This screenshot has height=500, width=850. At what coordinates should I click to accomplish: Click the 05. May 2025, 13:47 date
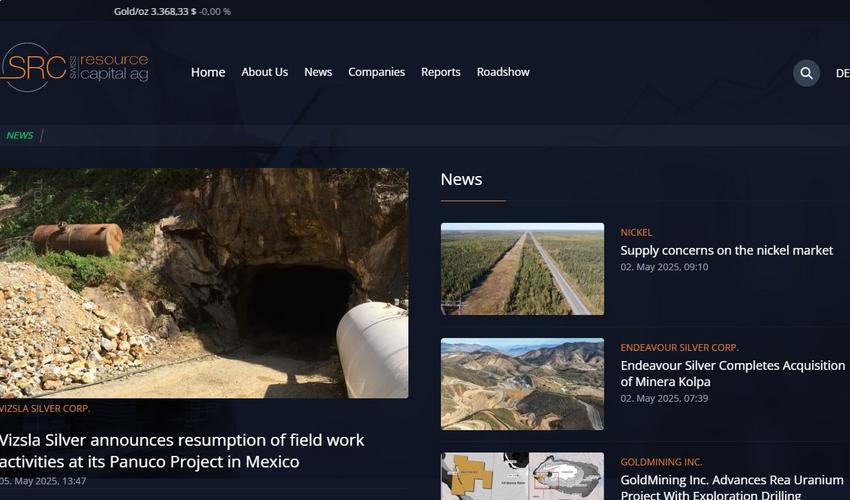pyautogui.click(x=43, y=480)
